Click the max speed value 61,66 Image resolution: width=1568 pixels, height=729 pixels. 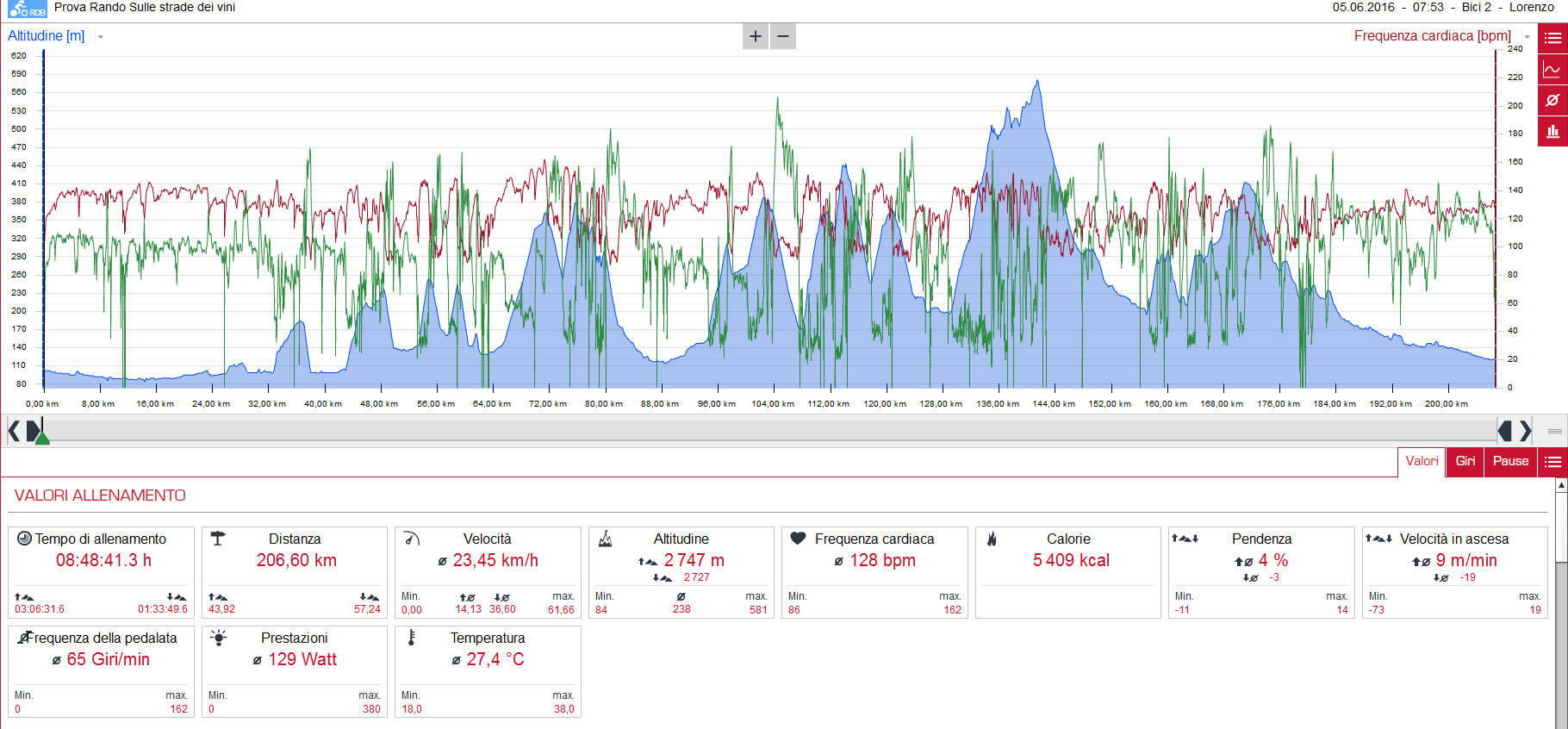pos(561,609)
